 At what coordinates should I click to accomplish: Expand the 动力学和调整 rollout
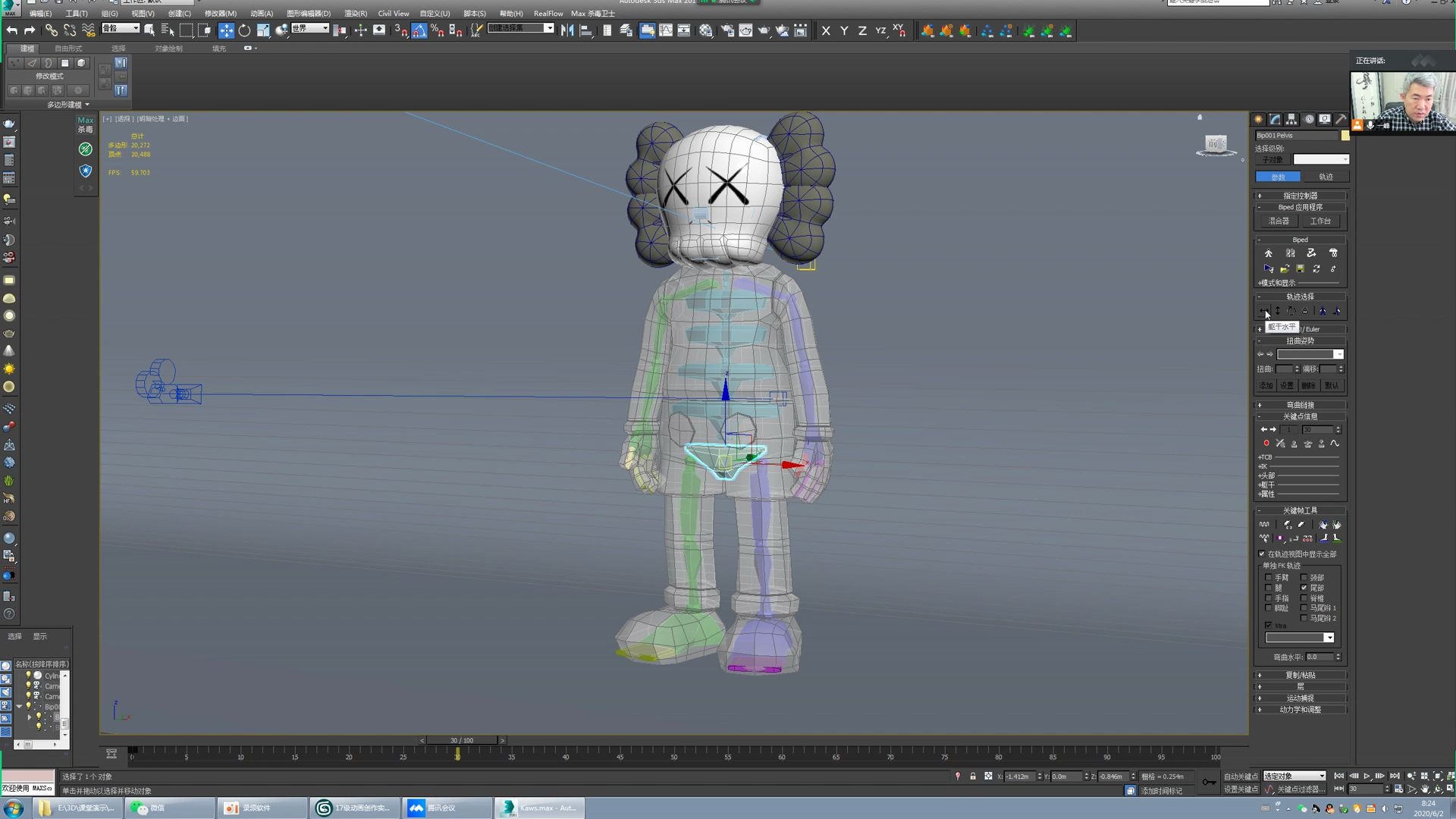coord(1300,710)
